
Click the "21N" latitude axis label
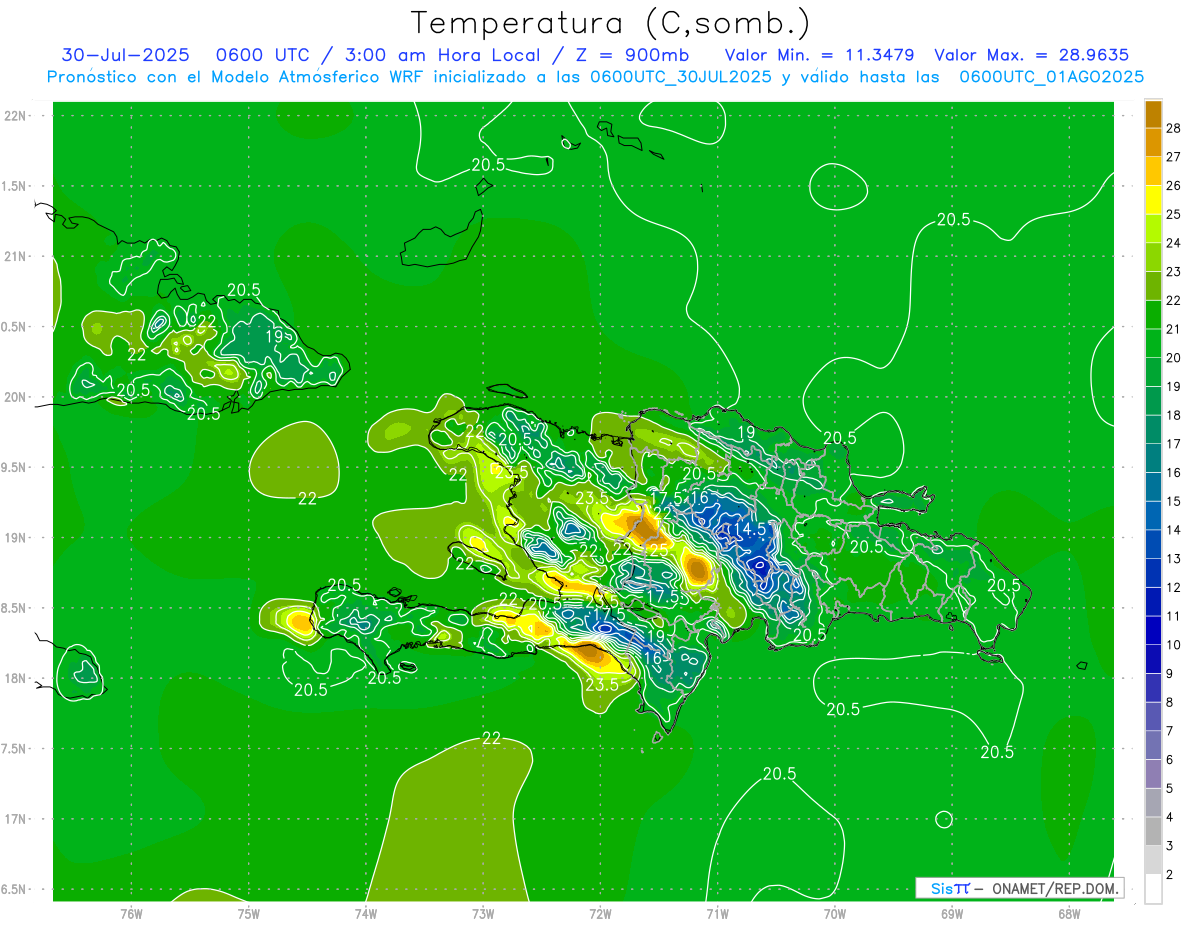[x=17, y=257]
